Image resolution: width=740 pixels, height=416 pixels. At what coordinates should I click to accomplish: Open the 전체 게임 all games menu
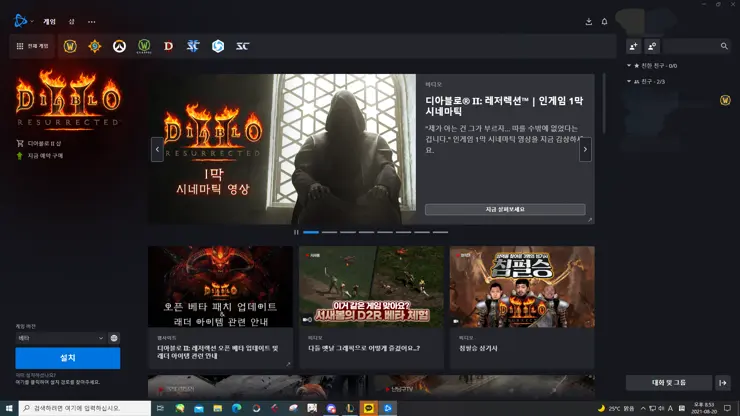pos(33,46)
